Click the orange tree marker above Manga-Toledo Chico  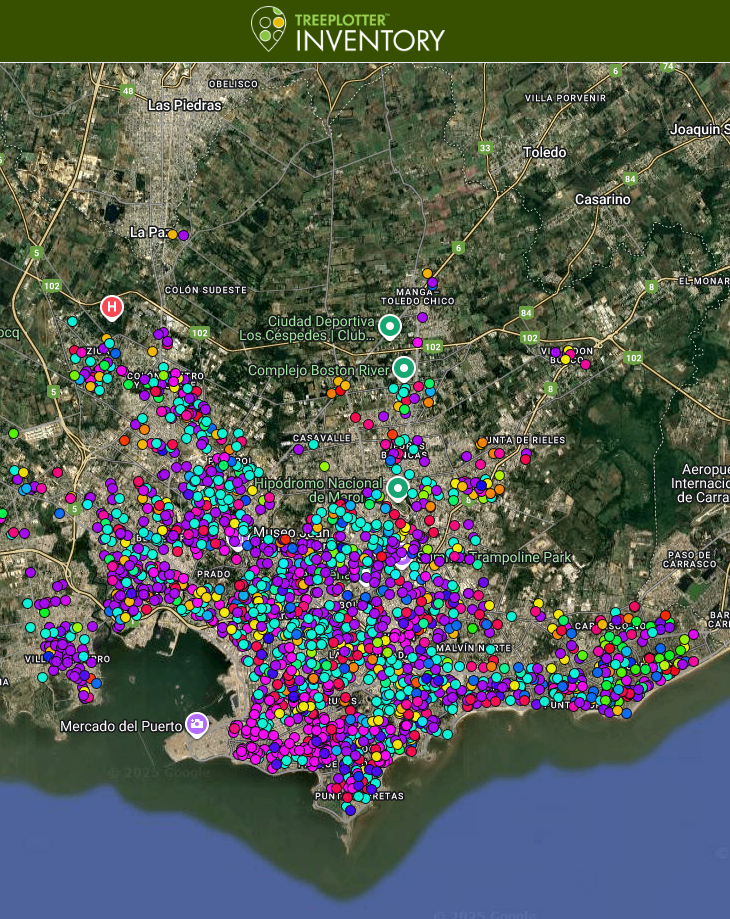point(428,273)
